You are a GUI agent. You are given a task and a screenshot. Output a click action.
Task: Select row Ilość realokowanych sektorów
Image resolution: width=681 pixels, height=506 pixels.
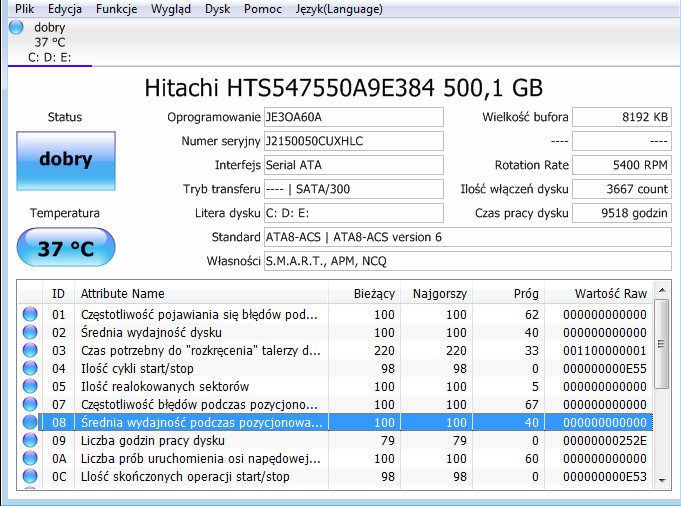(335, 386)
